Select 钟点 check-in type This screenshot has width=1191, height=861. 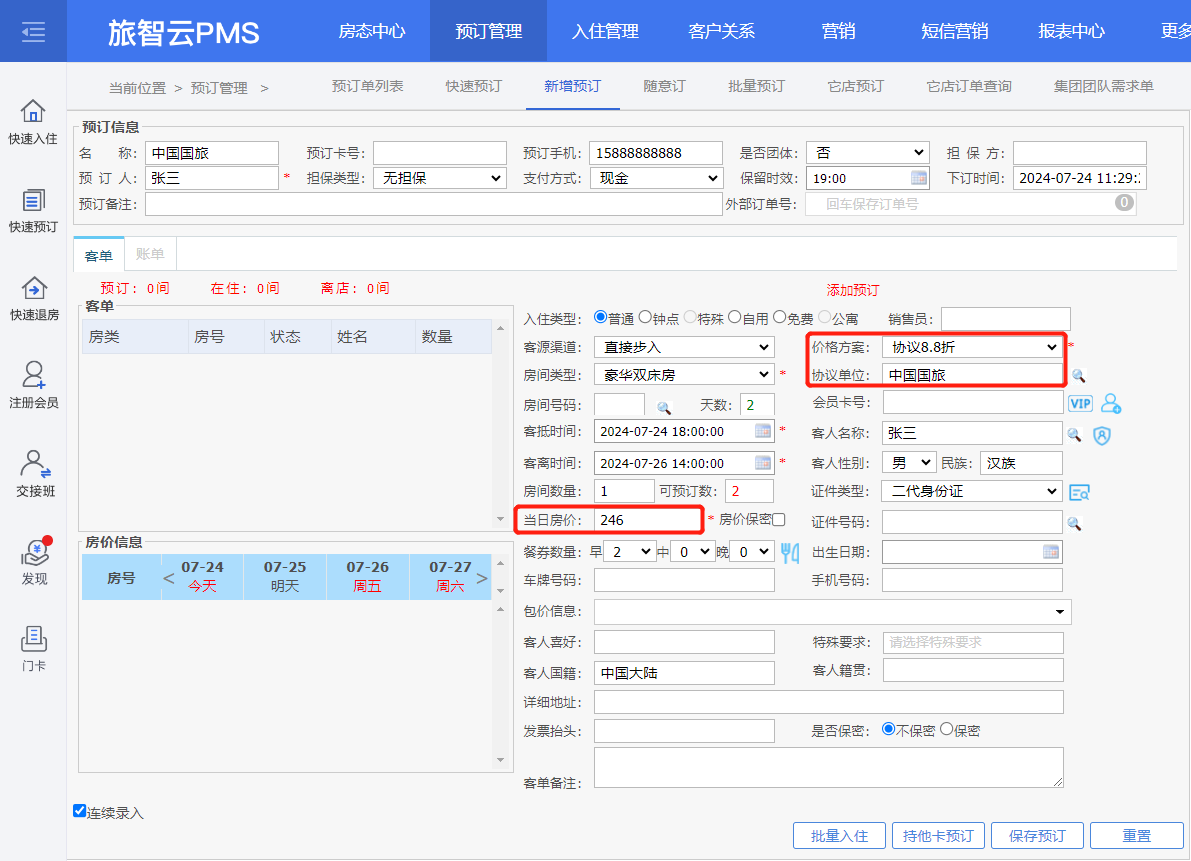tap(645, 317)
